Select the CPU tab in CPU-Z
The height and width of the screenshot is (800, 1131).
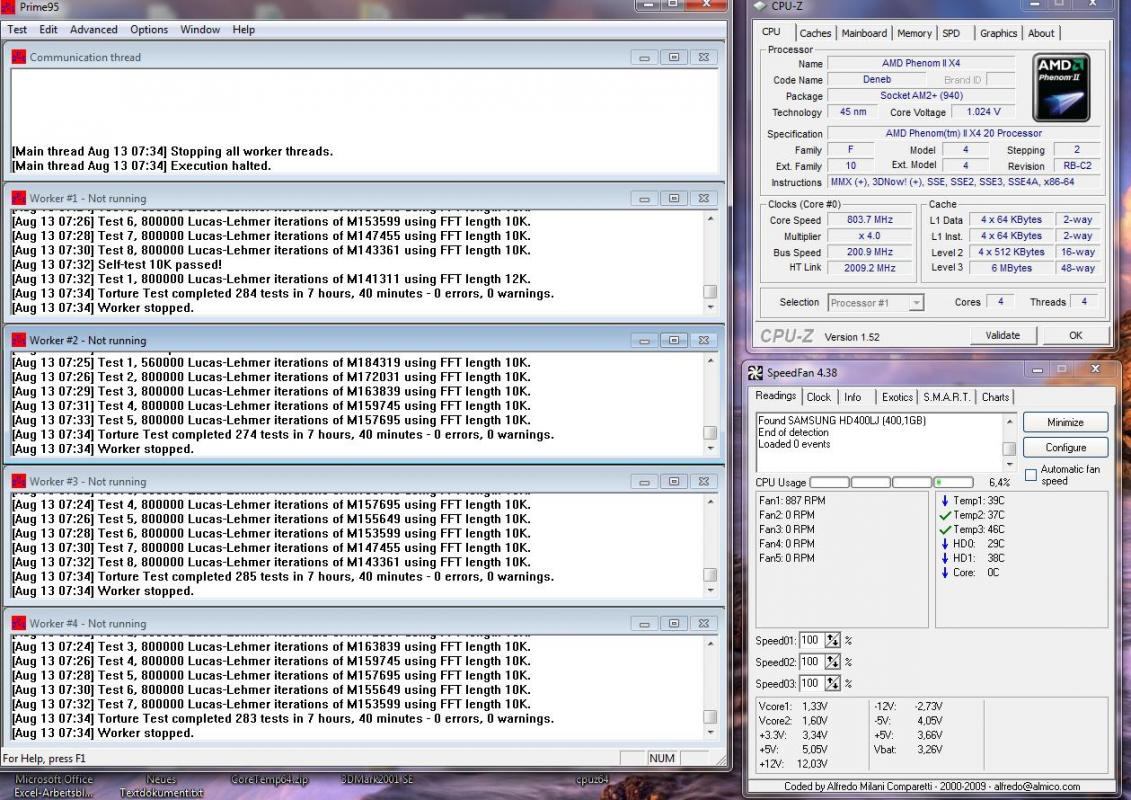[771, 32]
